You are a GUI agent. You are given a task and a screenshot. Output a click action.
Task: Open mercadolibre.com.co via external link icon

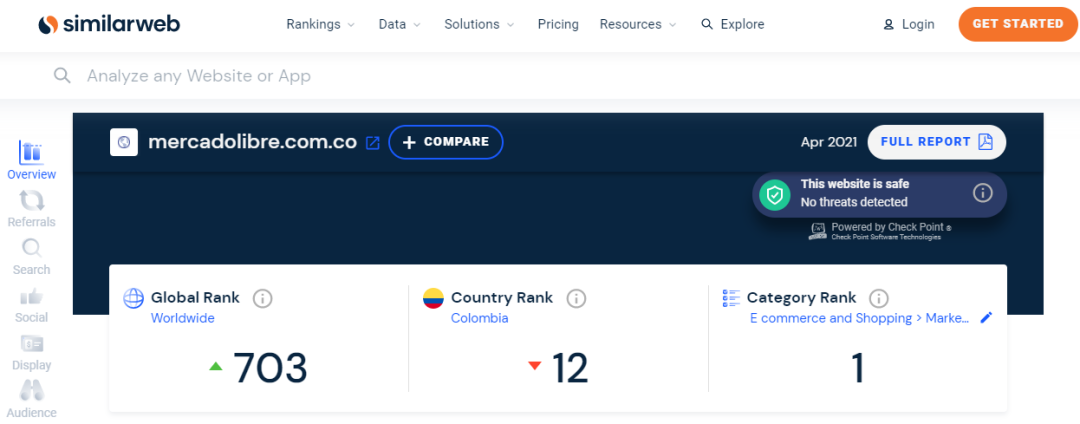(x=373, y=142)
